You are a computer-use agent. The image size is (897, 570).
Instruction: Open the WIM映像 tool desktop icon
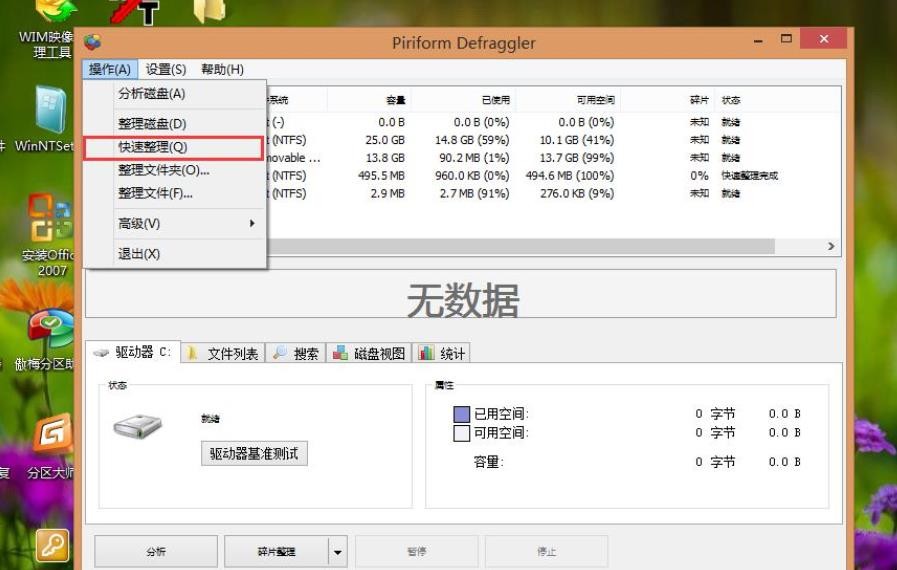click(49, 29)
